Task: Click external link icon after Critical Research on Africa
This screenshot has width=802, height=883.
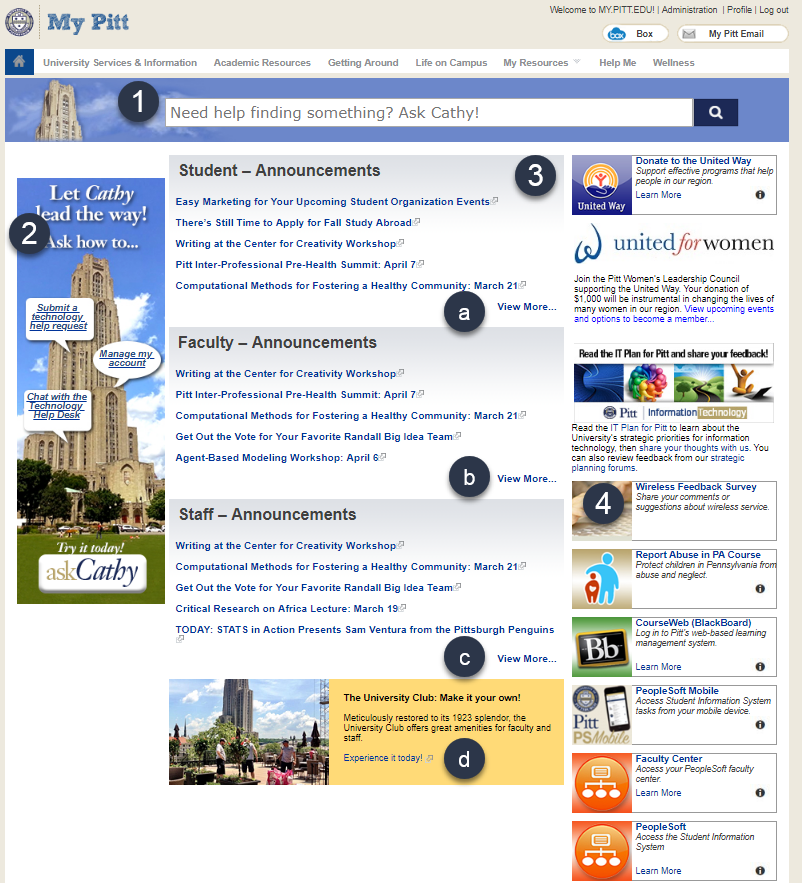Action: [403, 608]
